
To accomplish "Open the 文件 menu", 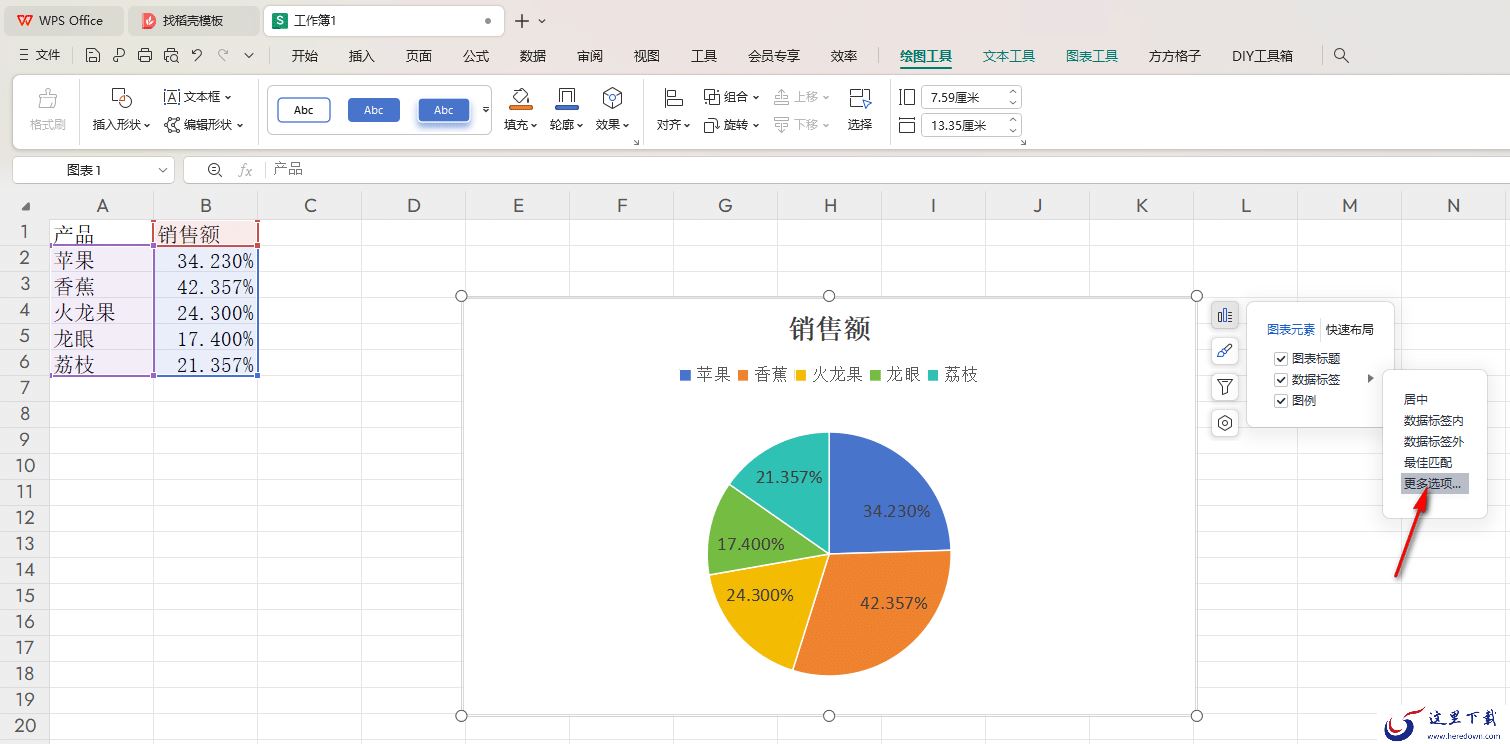I will click(40, 56).
